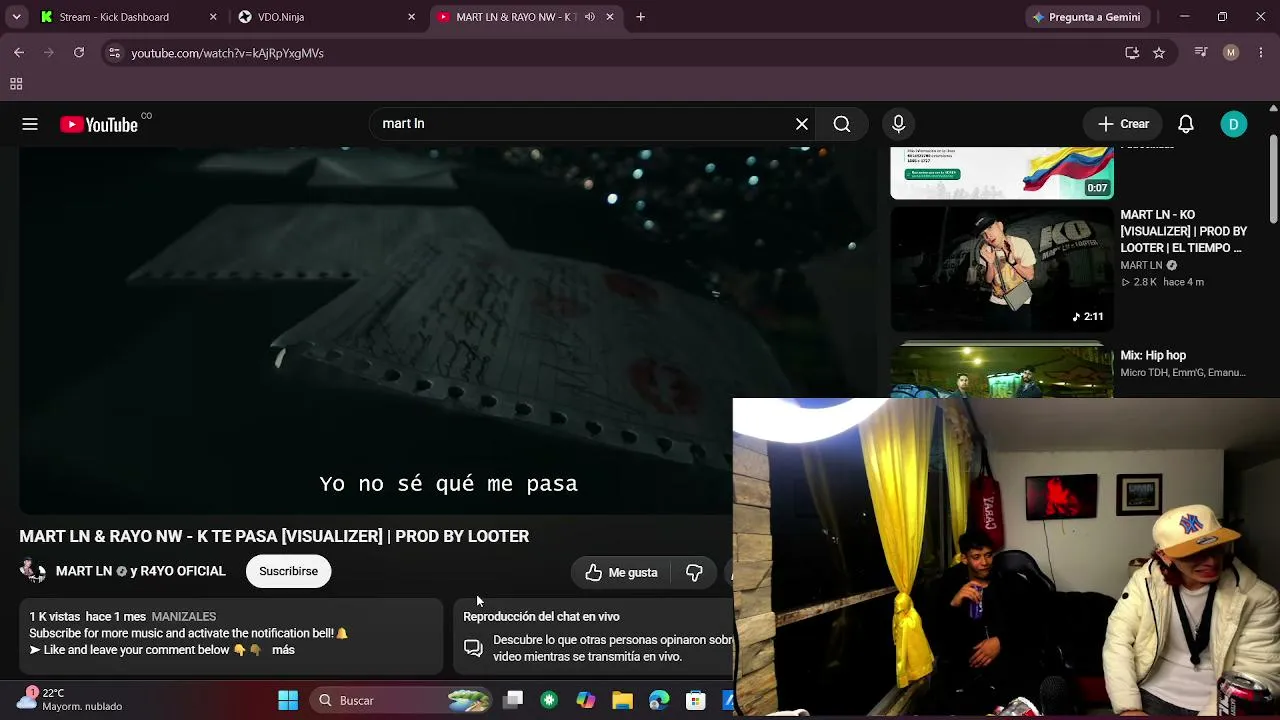The image size is (1280, 720).
Task: Install the YouTube app from address bar
Action: coord(1132,53)
